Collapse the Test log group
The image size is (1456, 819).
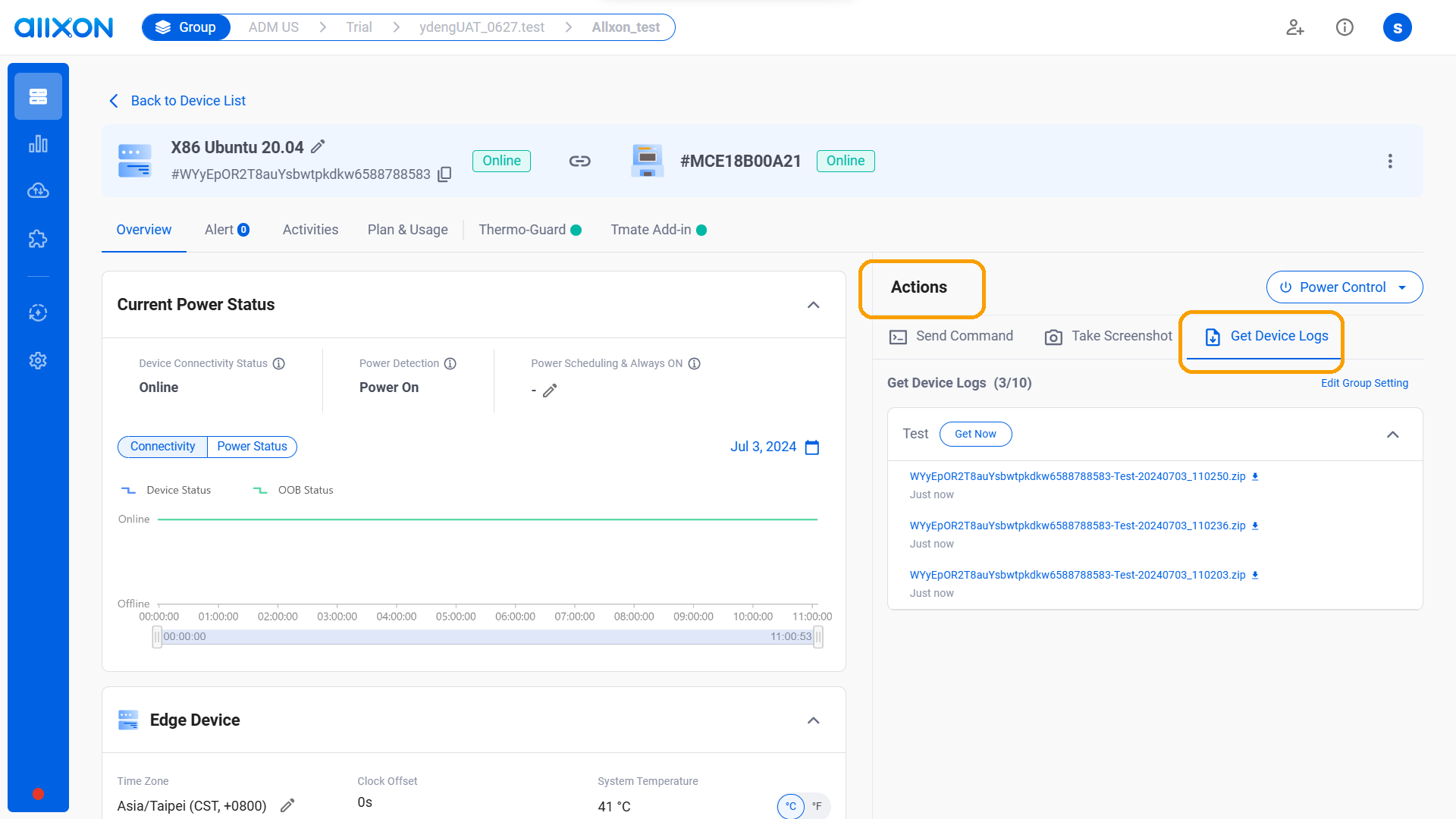[x=1392, y=435]
